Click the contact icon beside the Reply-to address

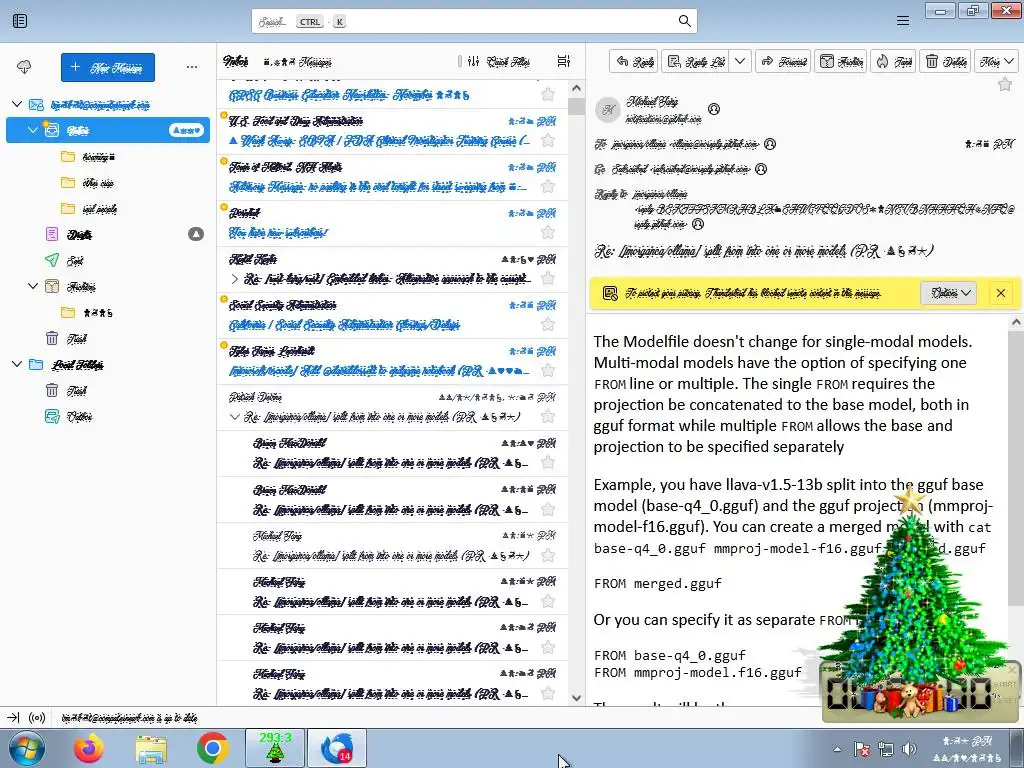pos(698,224)
